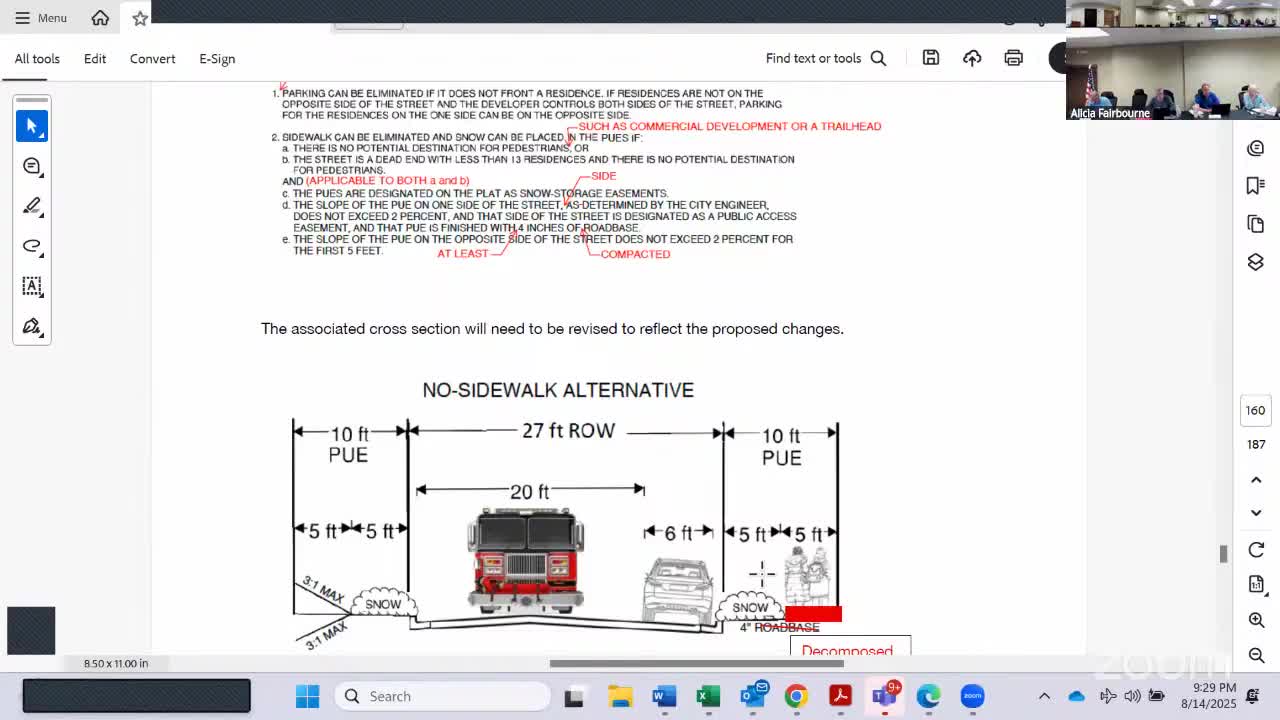
Task: Choose the freehand Draw tool
Action: click(x=32, y=246)
